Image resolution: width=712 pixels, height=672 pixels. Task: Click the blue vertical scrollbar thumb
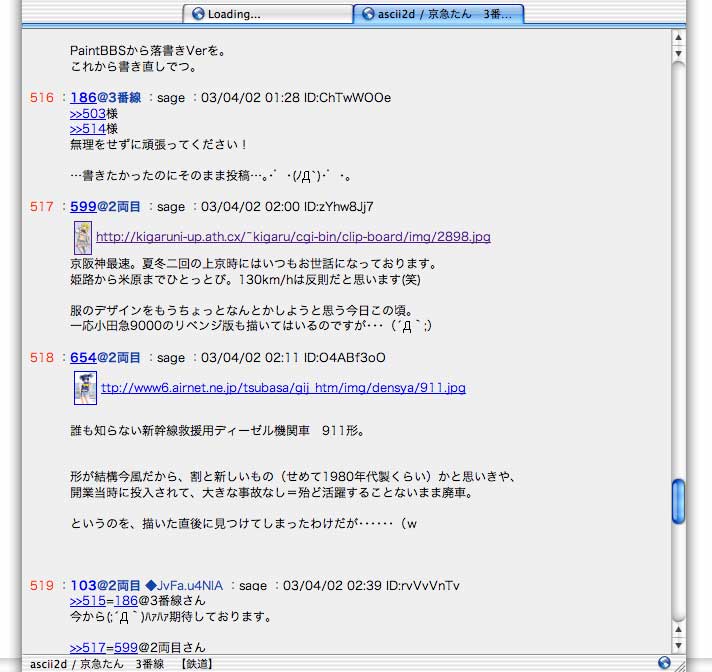click(678, 501)
